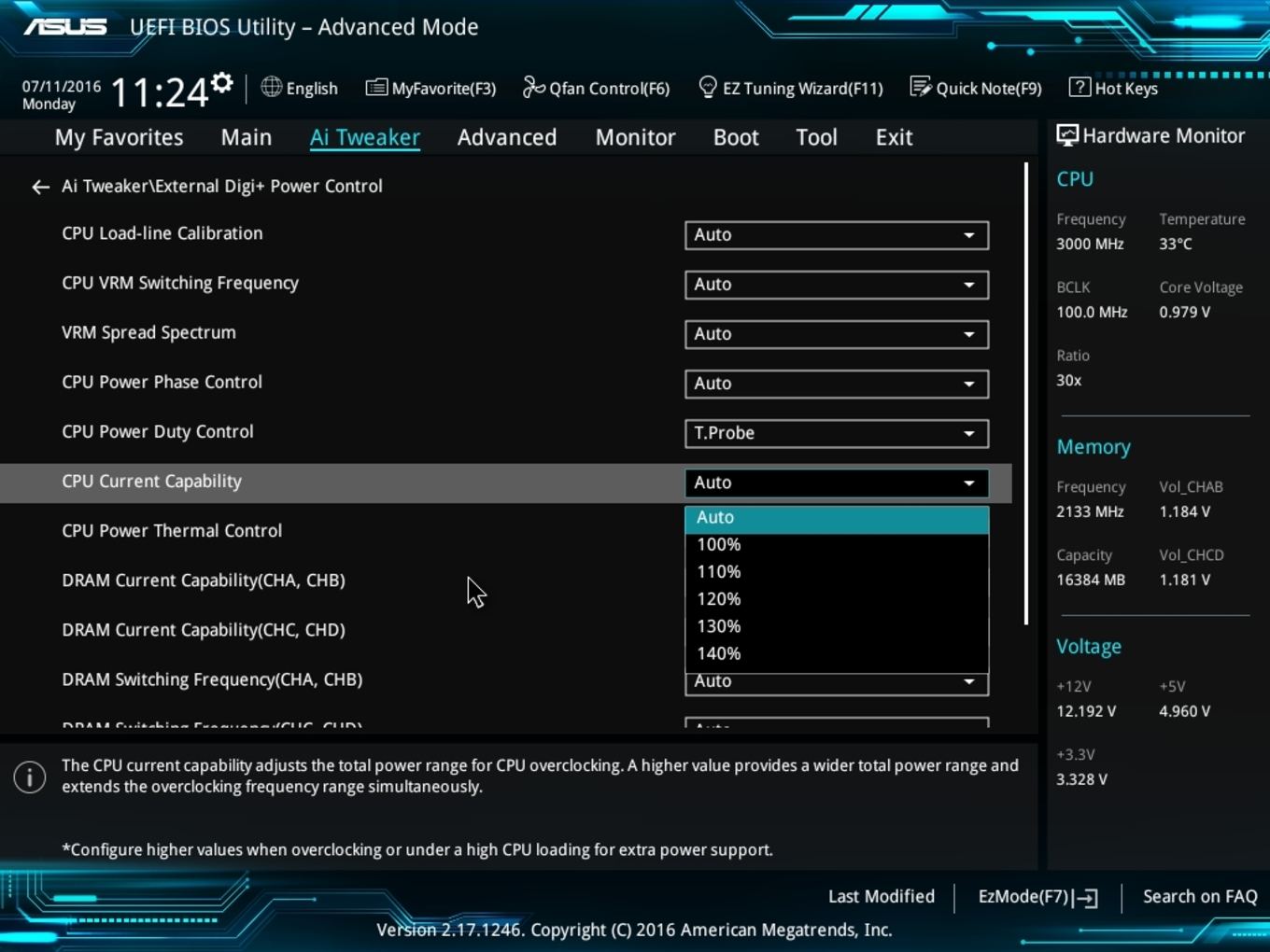Click BCLK value 100.0 MHz
The height and width of the screenshot is (952, 1270).
click(1092, 312)
